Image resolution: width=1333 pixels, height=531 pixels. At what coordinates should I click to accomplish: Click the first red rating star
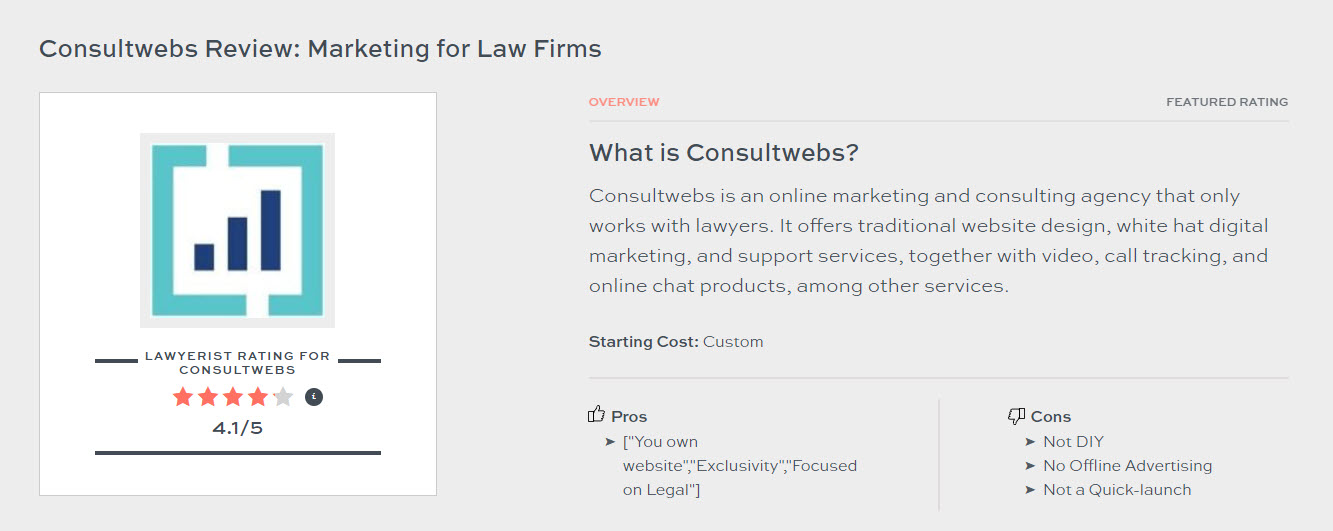pos(183,397)
